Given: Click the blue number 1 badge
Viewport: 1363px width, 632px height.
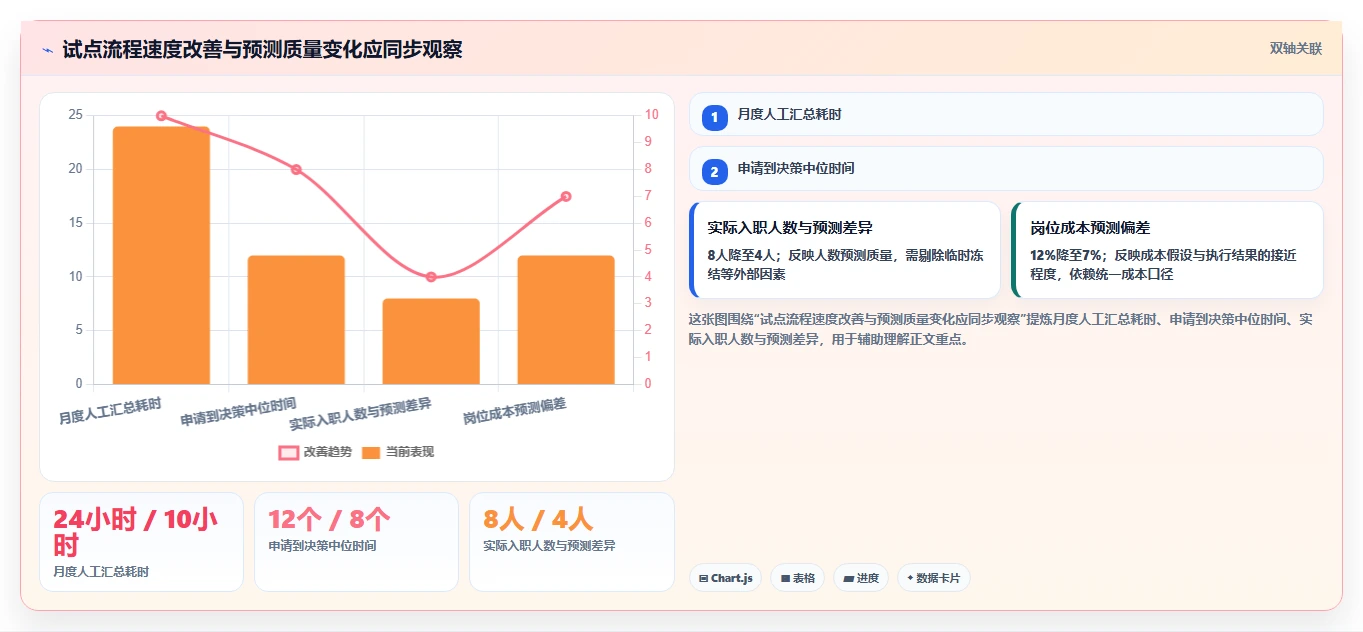Looking at the screenshot, I should click(x=714, y=118).
